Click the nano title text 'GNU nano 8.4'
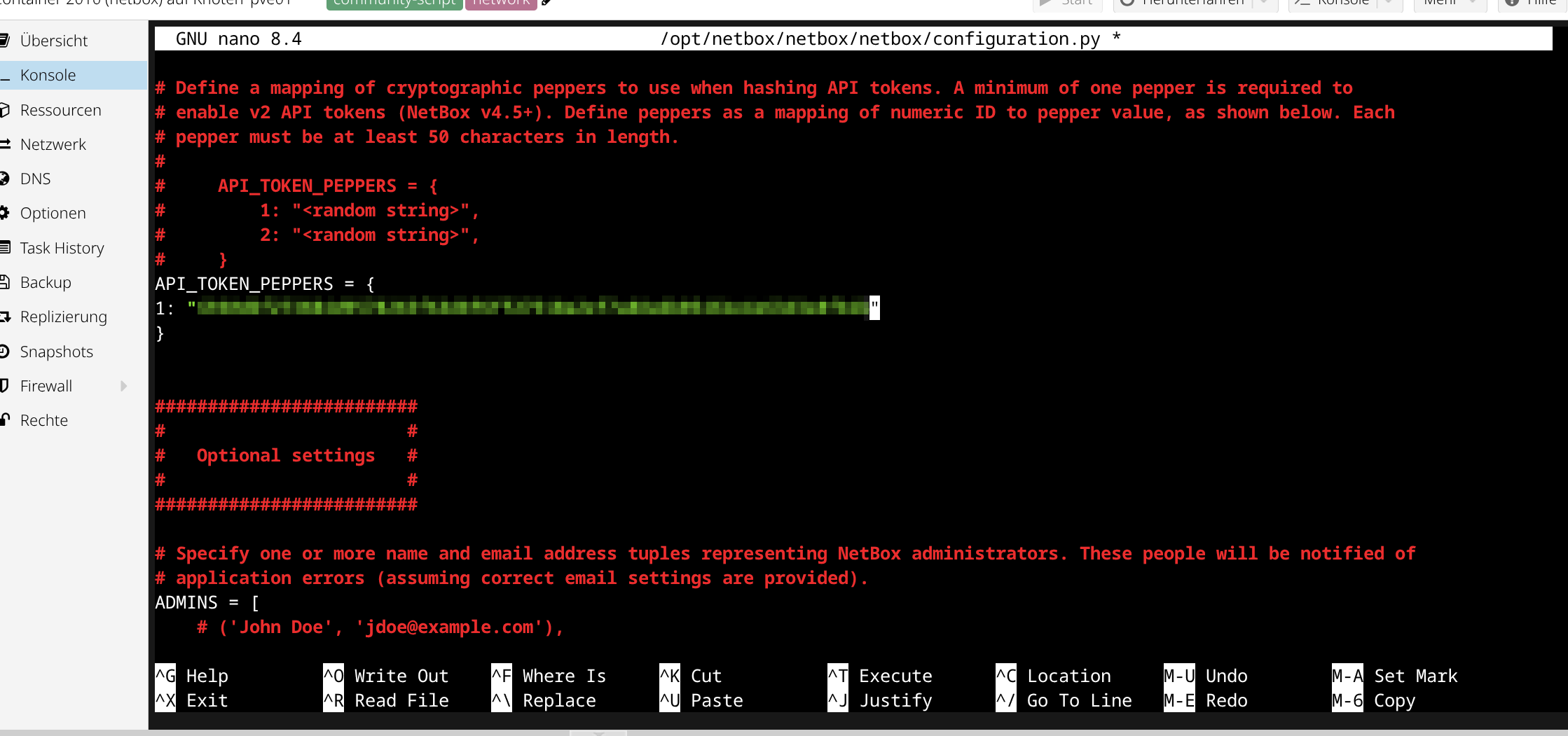1568x736 pixels. [x=238, y=39]
